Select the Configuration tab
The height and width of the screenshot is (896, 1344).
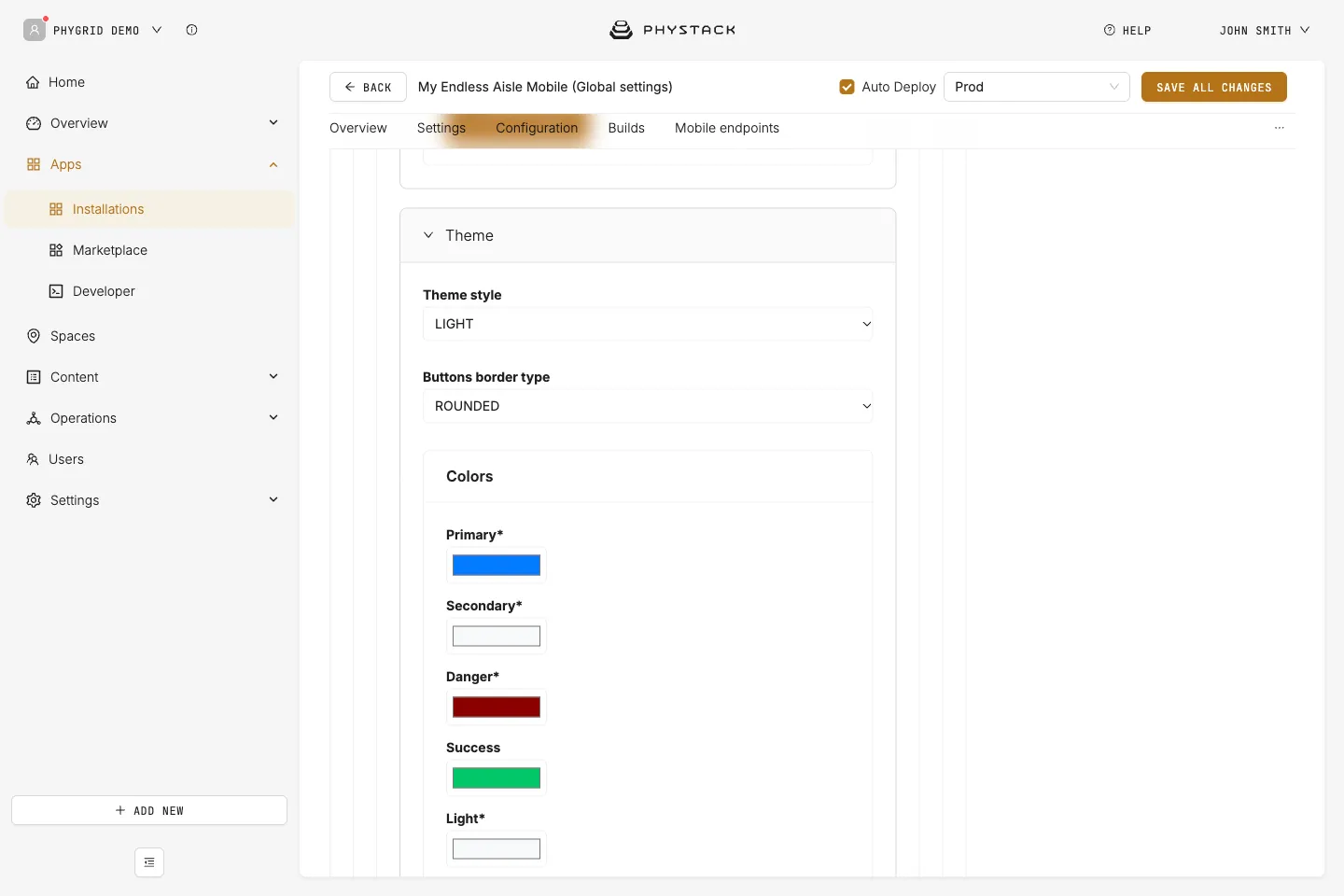tap(537, 128)
